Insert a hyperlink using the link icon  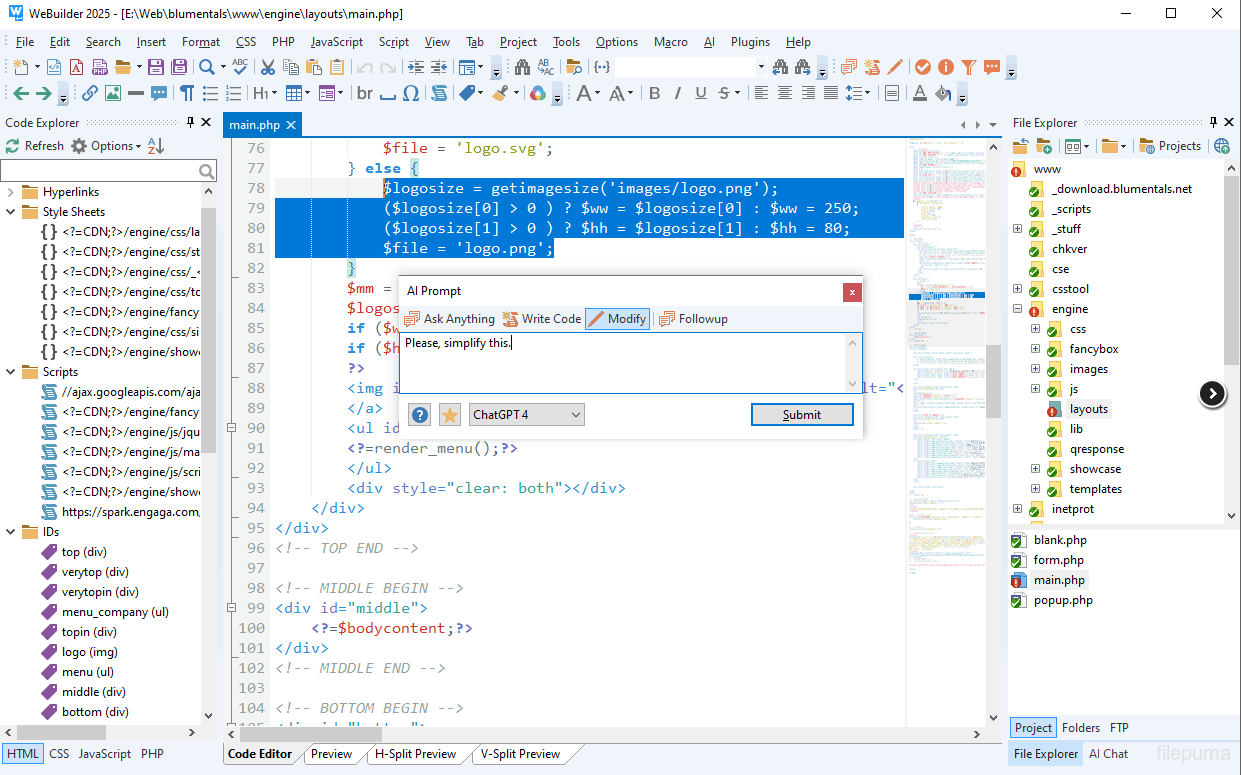(x=89, y=93)
